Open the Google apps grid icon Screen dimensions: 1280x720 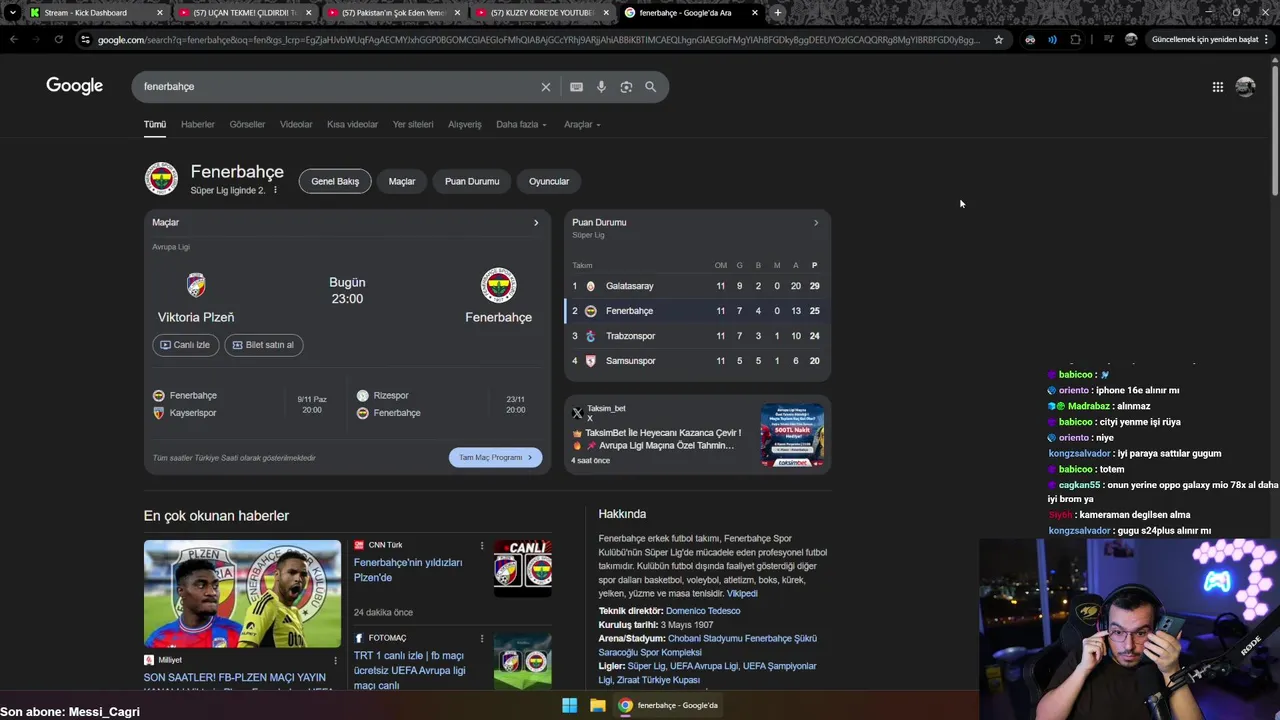point(1217,87)
